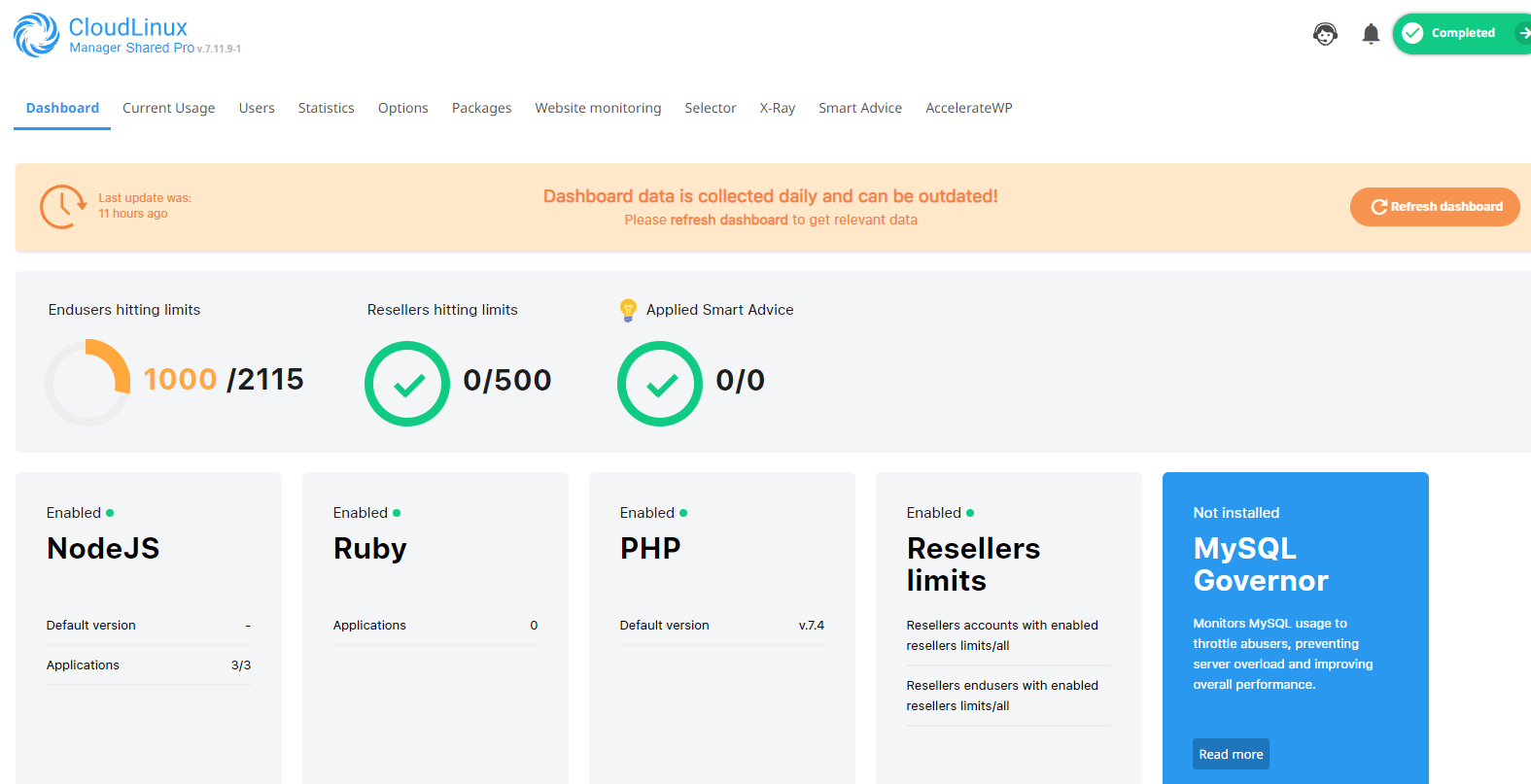Click the '11 hours ago' update text
The width and height of the screenshot is (1531, 784).
(x=133, y=214)
